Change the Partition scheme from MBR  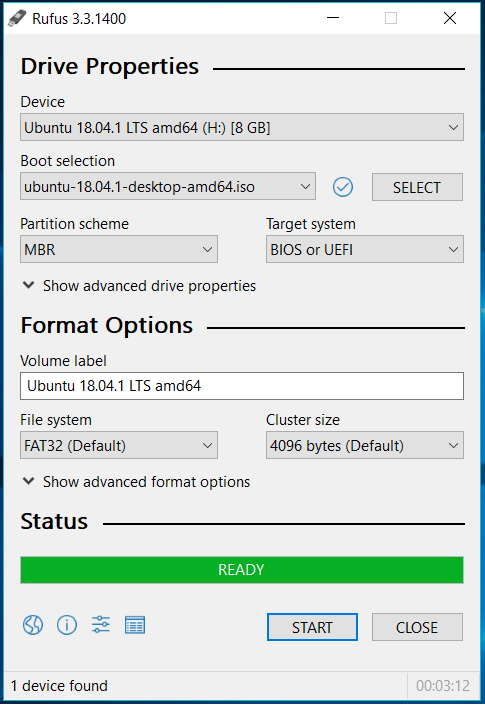(119, 249)
